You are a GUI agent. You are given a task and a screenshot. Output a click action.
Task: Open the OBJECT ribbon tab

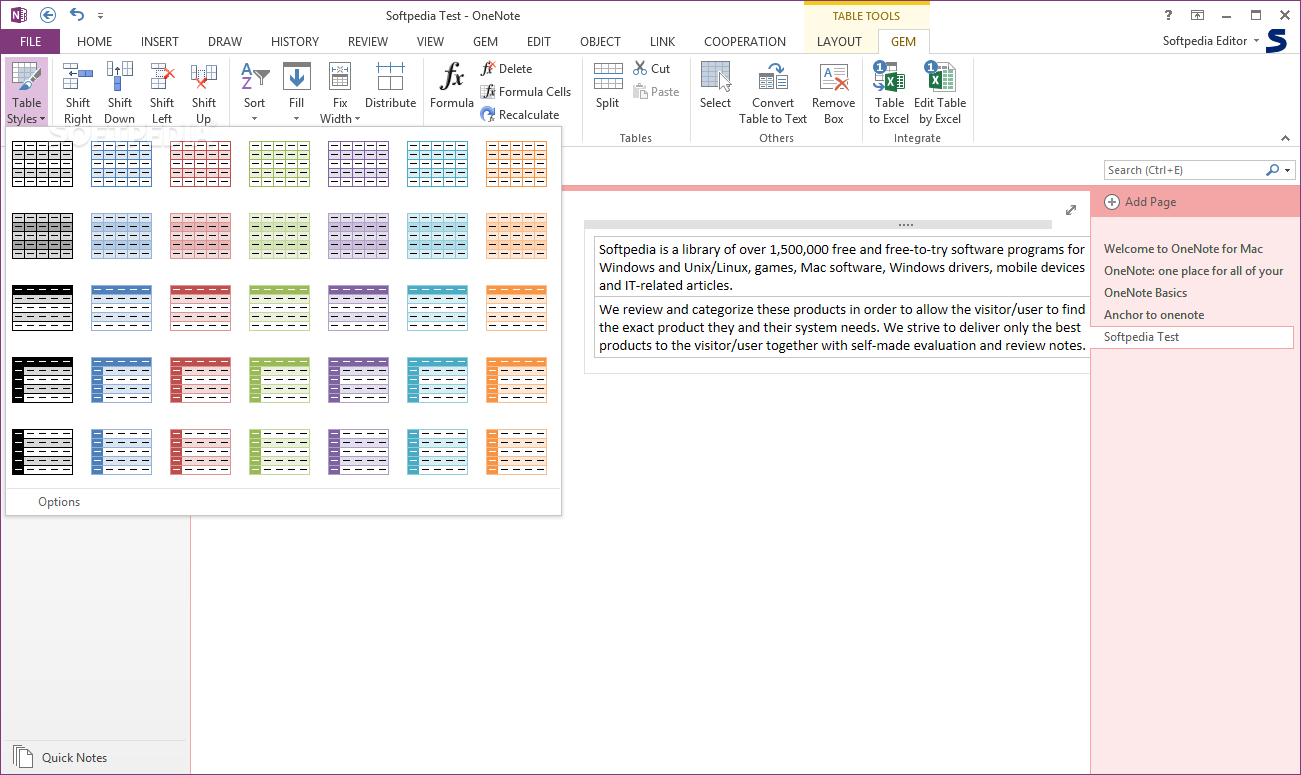(x=600, y=42)
